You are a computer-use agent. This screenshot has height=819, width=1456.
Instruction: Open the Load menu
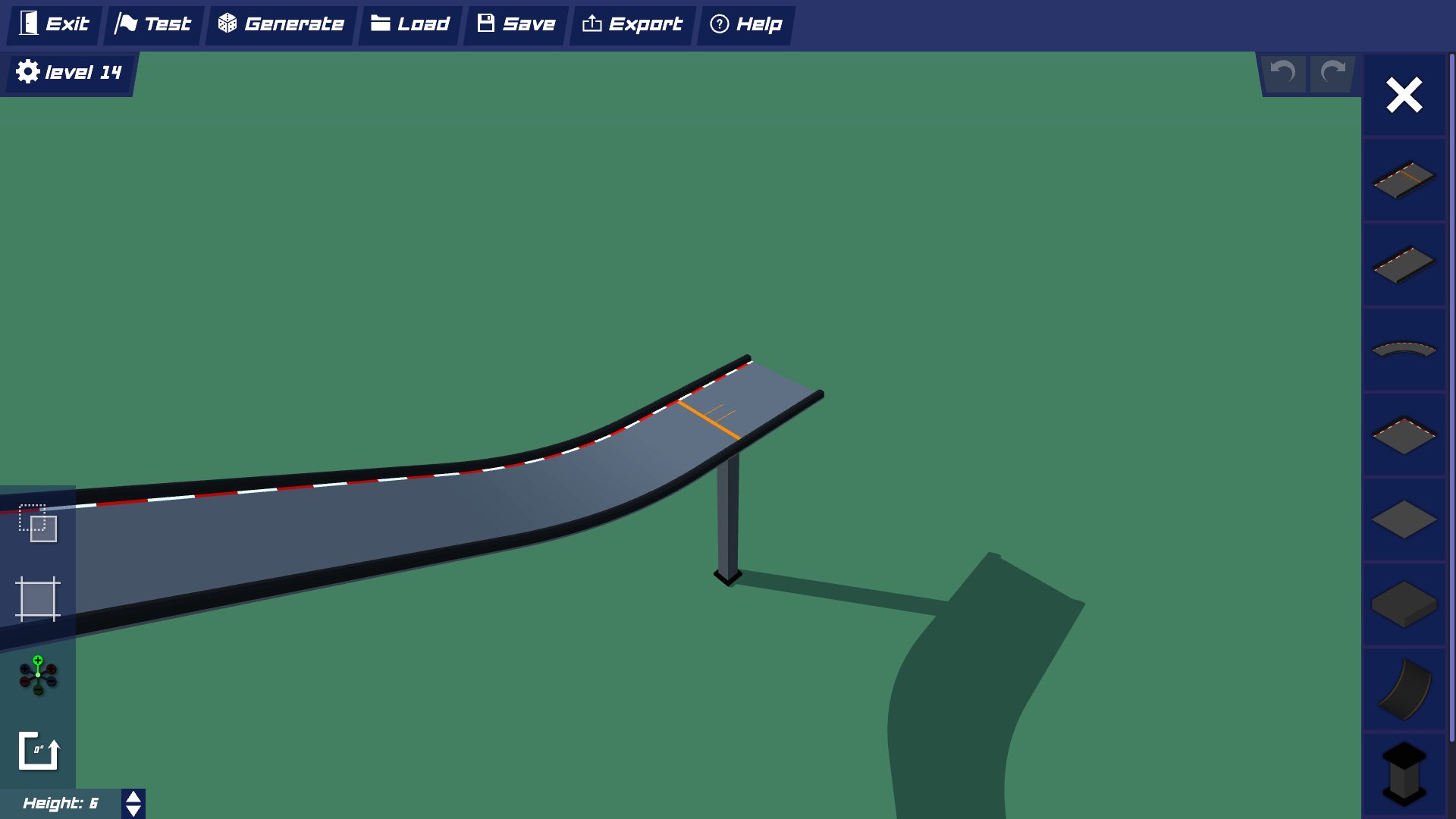click(x=409, y=24)
